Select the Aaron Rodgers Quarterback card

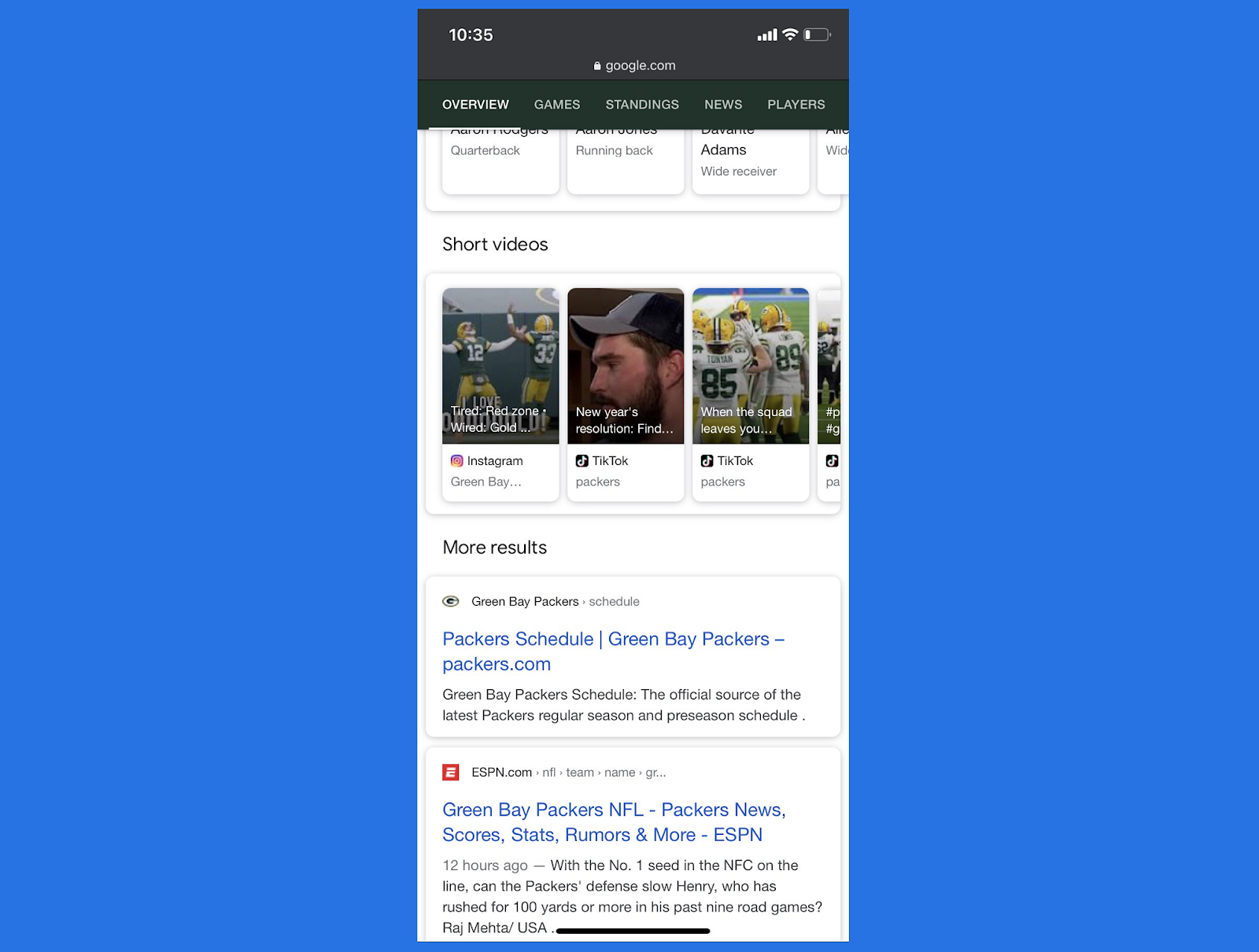coord(500,157)
